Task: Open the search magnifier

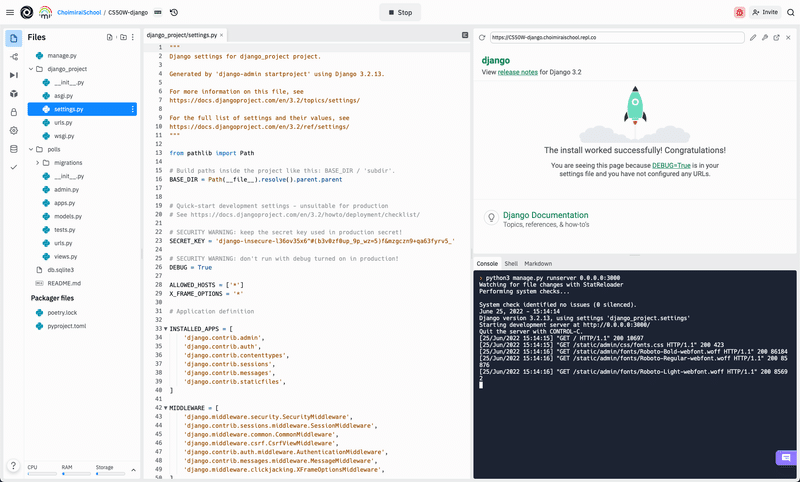Action: [x=790, y=12]
